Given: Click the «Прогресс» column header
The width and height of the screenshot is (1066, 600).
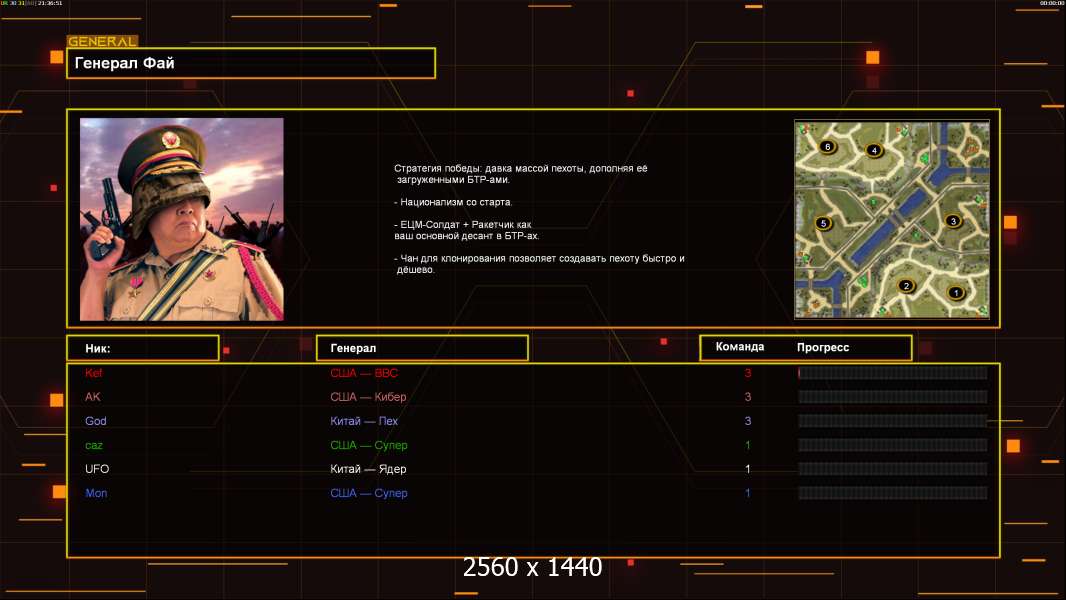Looking at the screenshot, I should [x=823, y=347].
